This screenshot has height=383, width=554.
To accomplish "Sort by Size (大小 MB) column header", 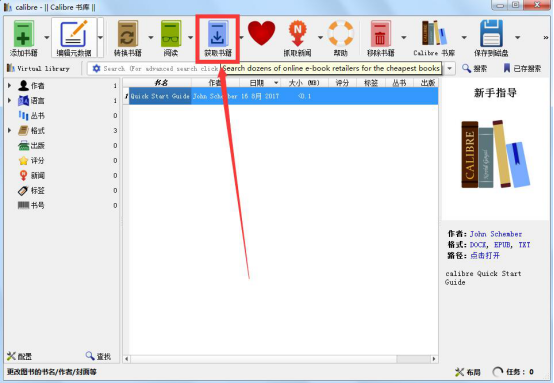I will [x=304, y=83].
